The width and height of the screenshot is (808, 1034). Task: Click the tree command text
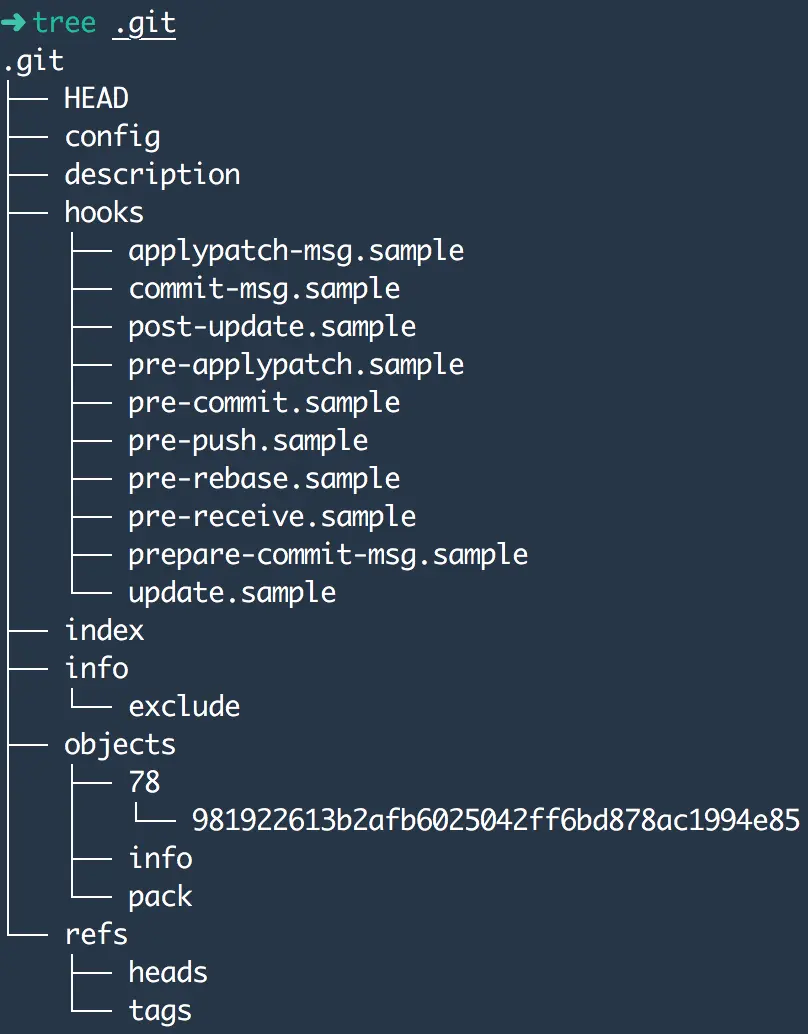(65, 23)
